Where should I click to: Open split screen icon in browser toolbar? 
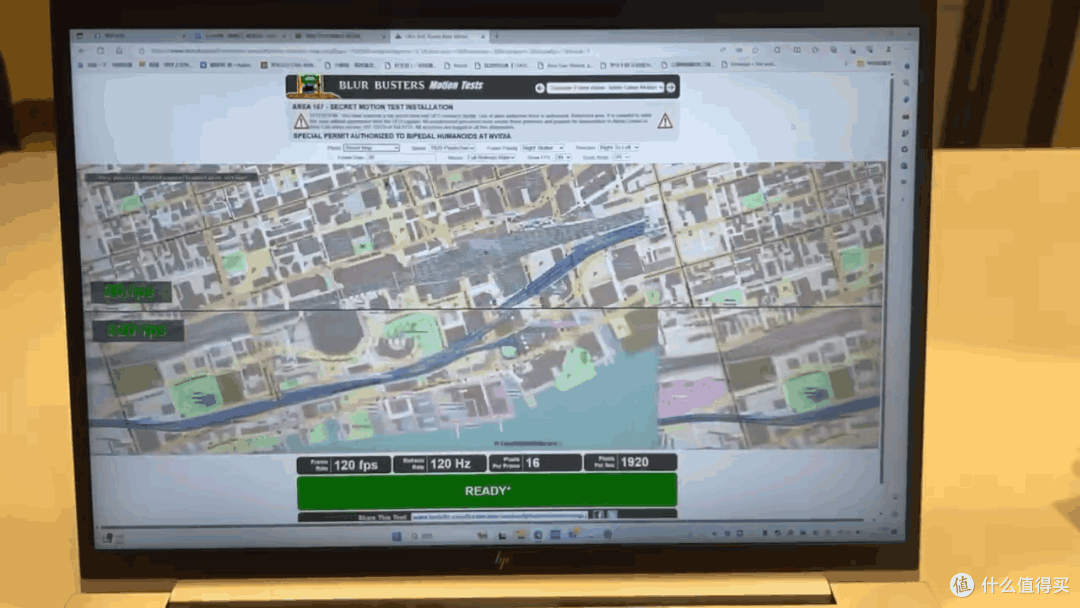(x=797, y=50)
